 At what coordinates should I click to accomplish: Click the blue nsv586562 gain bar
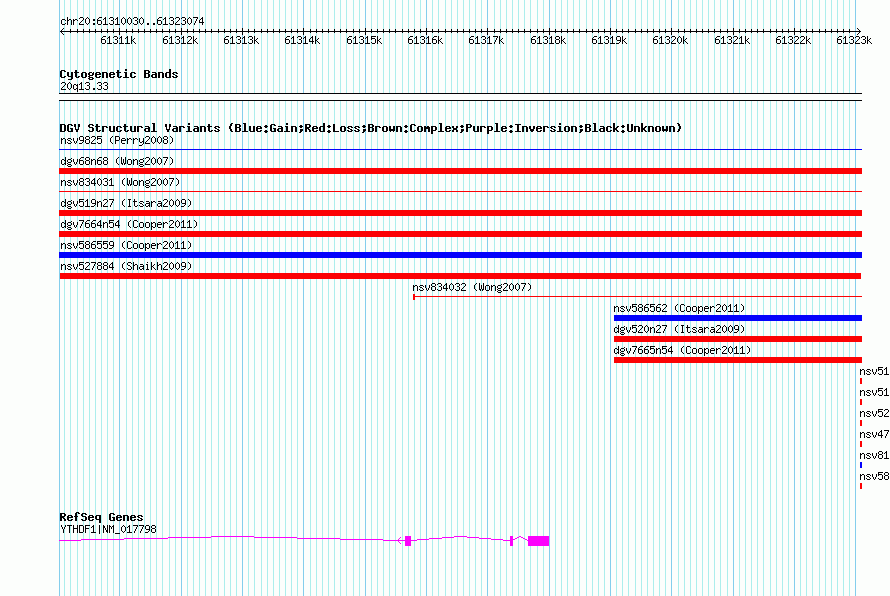(x=738, y=318)
